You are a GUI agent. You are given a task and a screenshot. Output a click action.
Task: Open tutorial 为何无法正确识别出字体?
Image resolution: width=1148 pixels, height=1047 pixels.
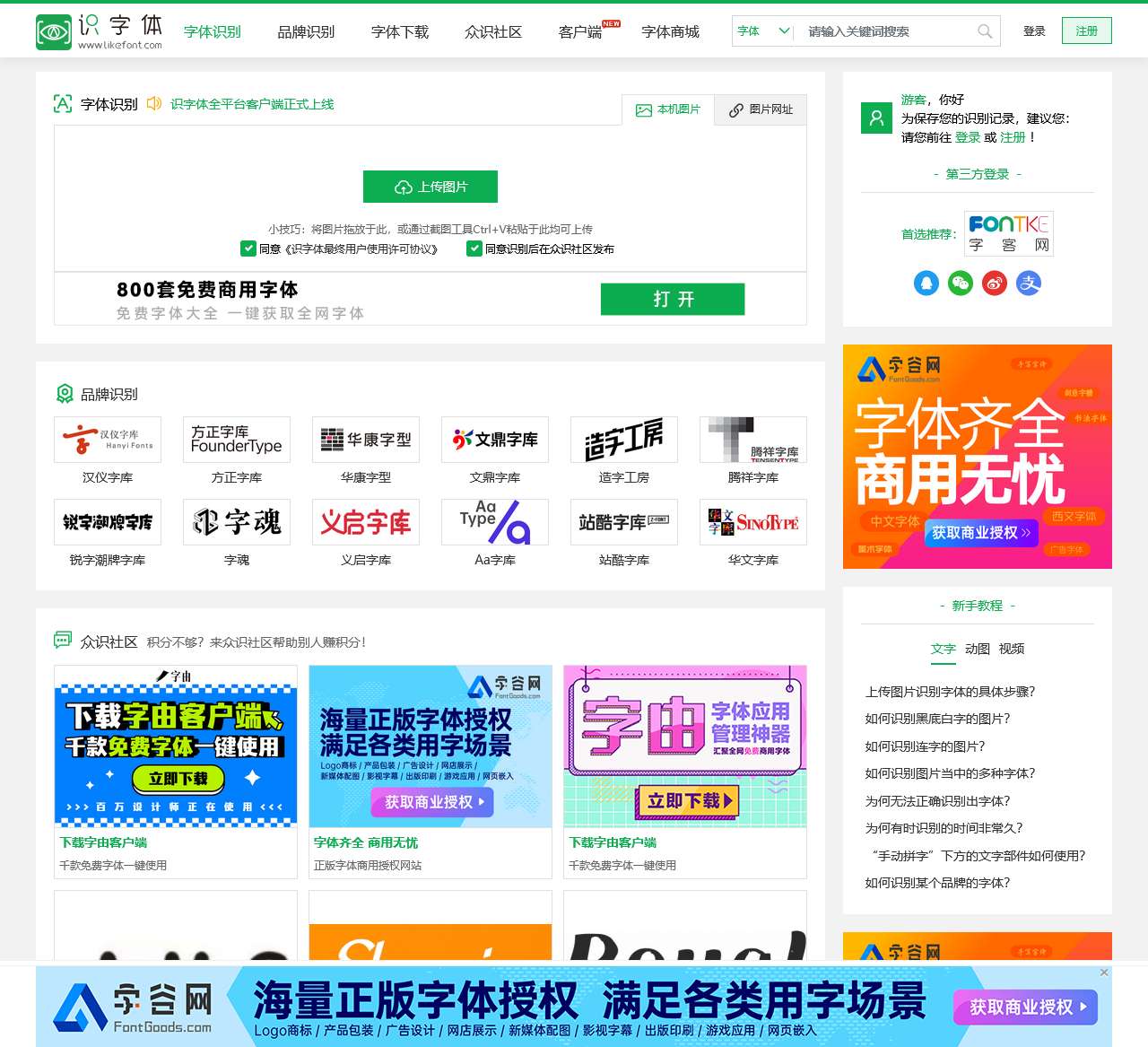pyautogui.click(x=937, y=801)
